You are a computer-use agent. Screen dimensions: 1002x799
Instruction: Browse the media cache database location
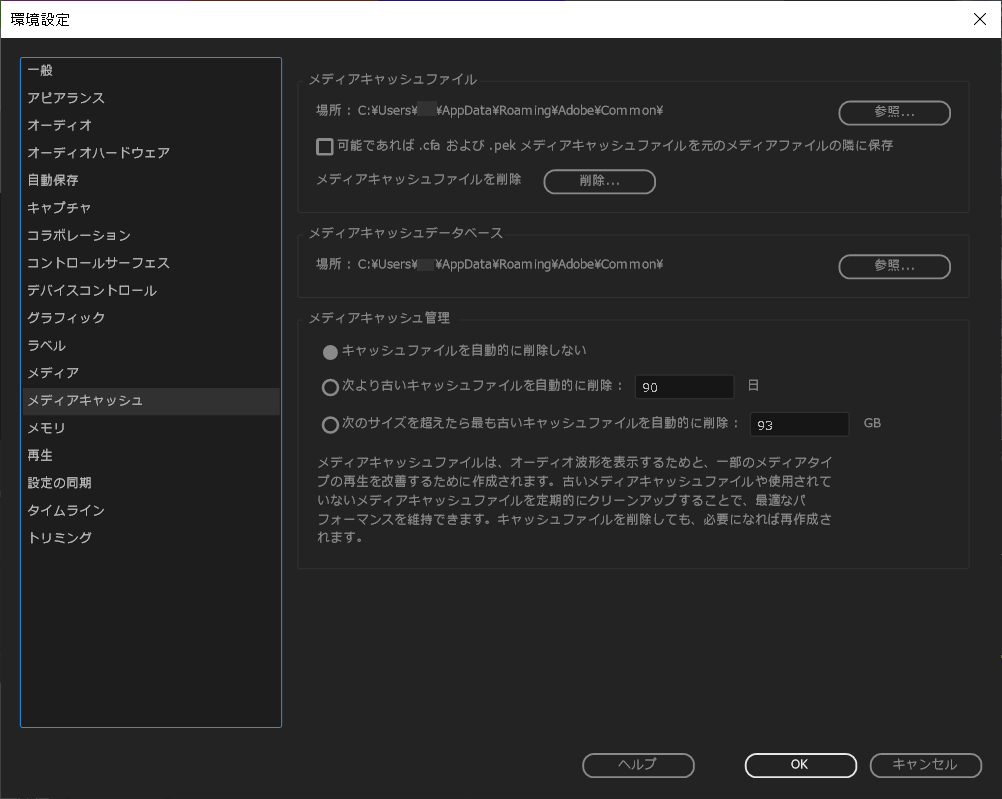(x=894, y=266)
